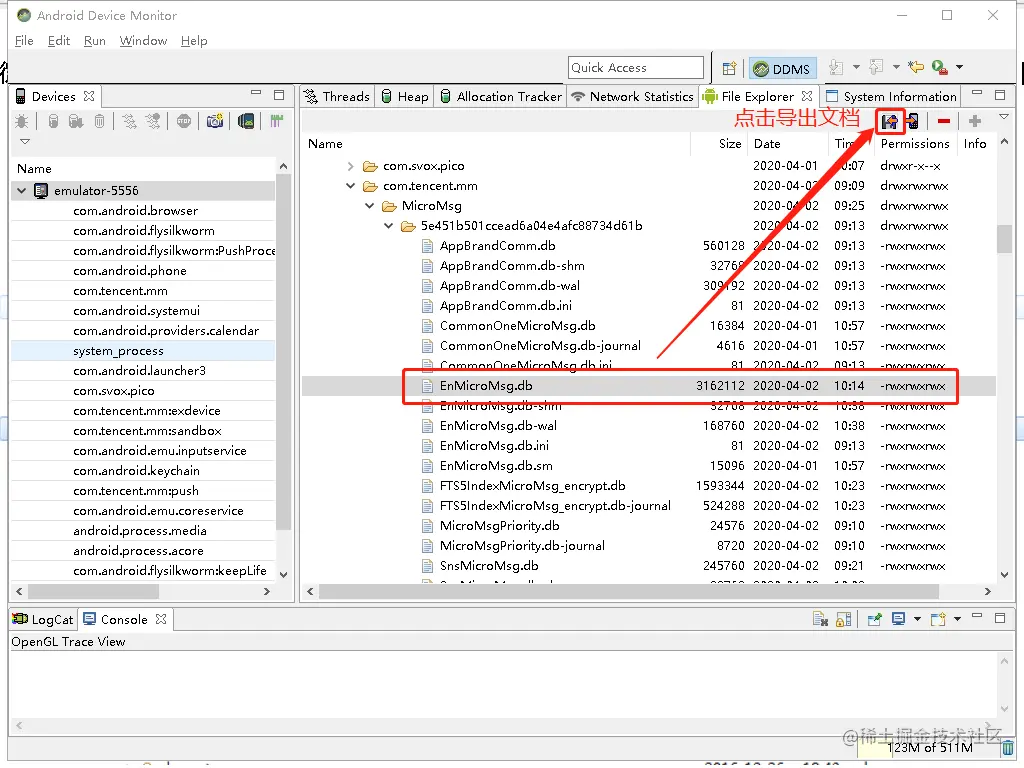The image size is (1024, 768).
Task: Activate the DDMS perspective button
Action: [782, 69]
